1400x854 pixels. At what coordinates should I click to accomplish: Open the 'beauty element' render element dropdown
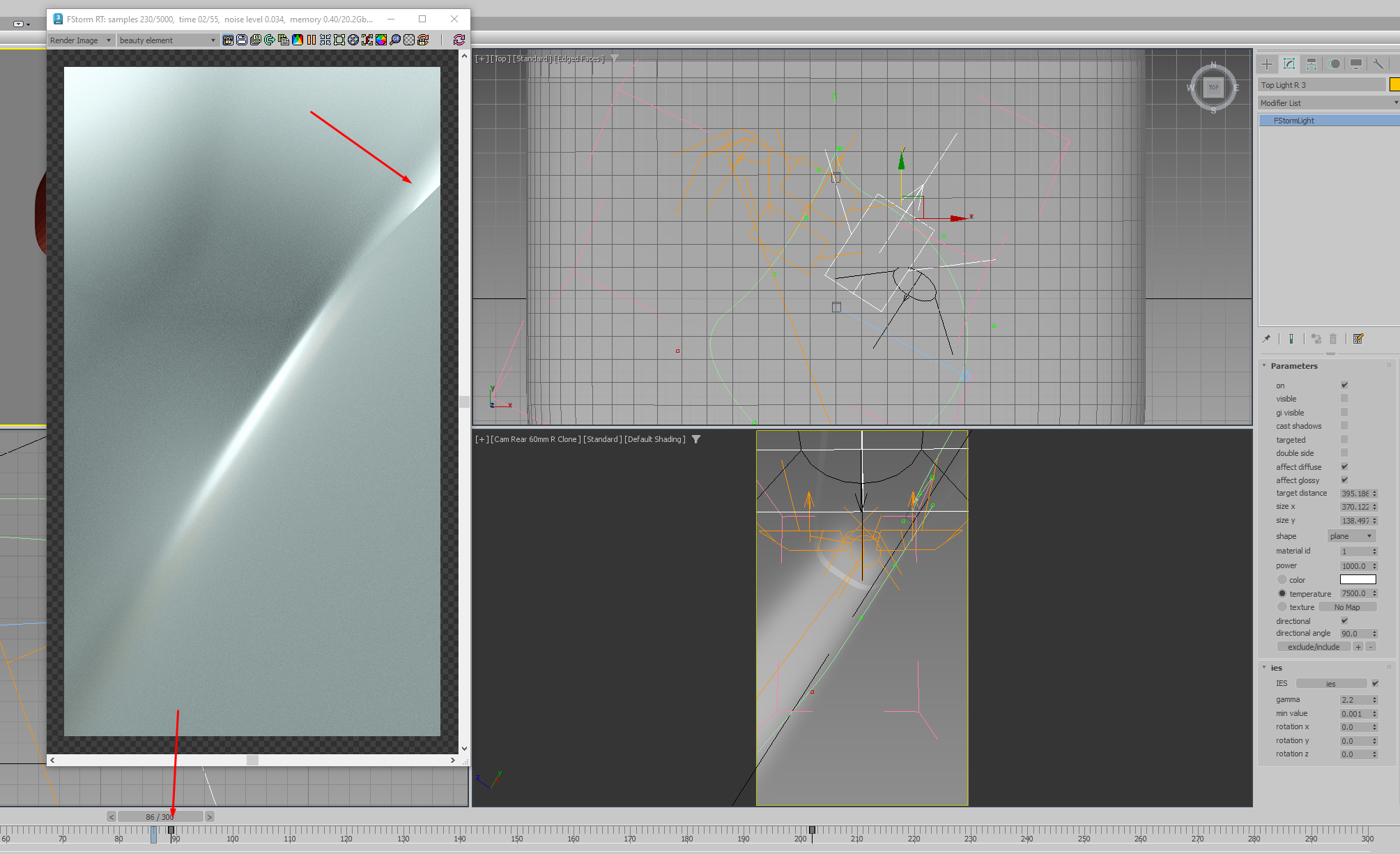pyautogui.click(x=167, y=40)
